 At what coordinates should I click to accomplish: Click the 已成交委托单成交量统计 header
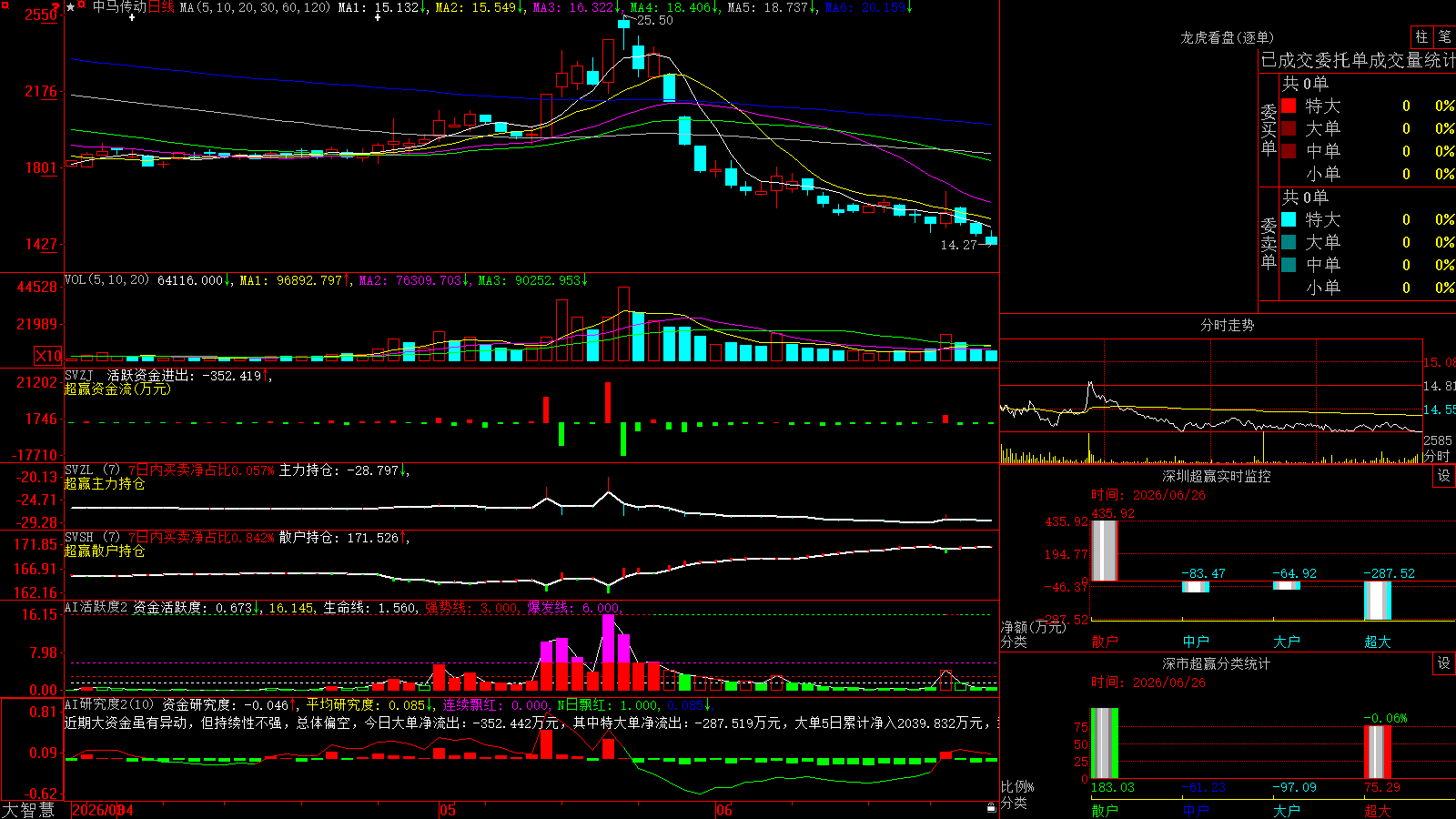click(1358, 60)
